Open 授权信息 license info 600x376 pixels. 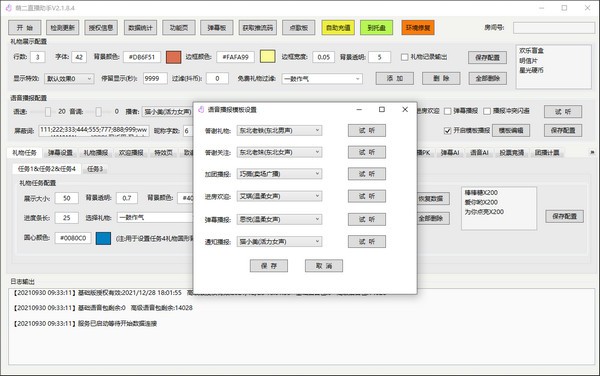click(101, 28)
